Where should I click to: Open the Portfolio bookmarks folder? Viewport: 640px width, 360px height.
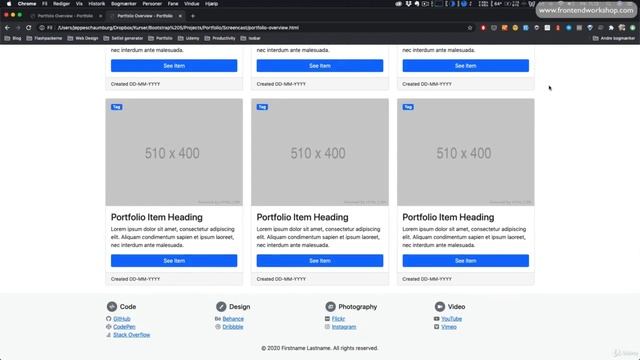160,38
